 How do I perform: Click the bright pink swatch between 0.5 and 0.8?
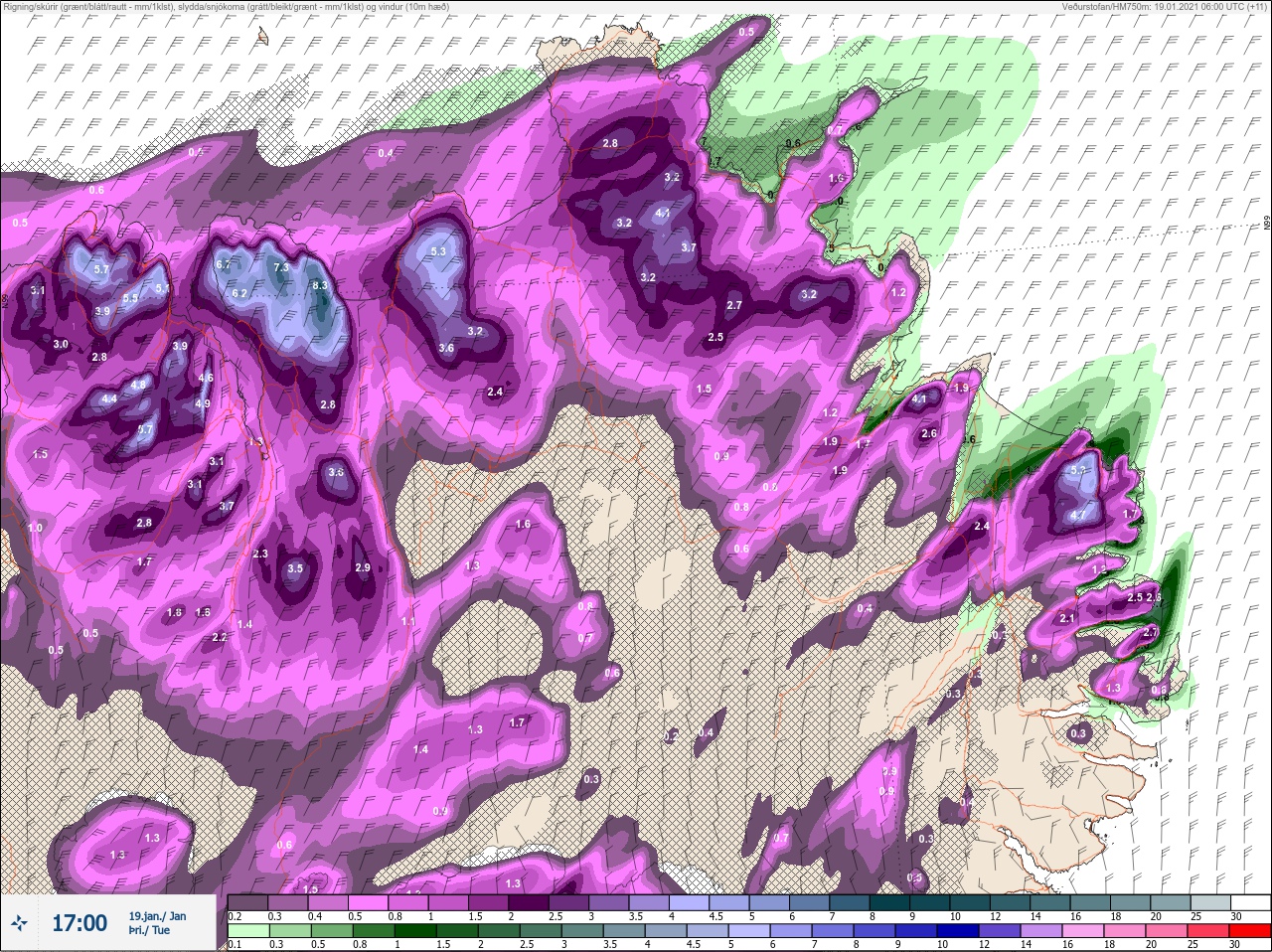point(368,902)
